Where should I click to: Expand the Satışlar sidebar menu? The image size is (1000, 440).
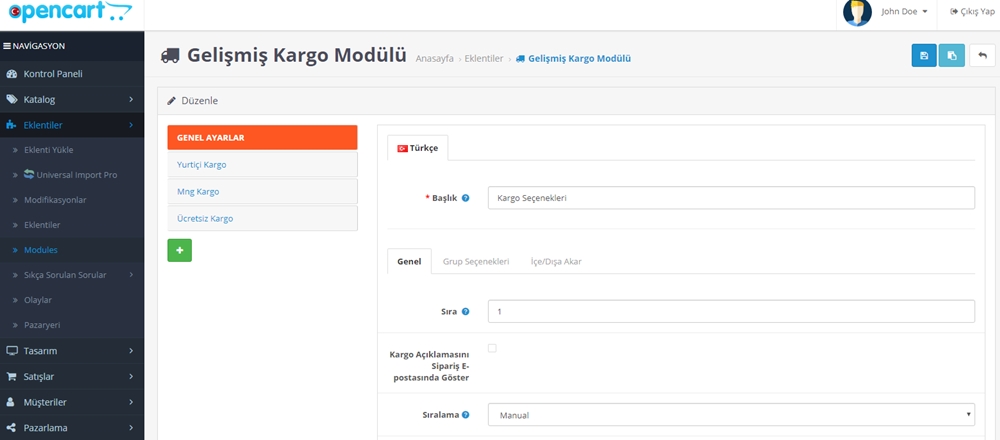coord(72,376)
